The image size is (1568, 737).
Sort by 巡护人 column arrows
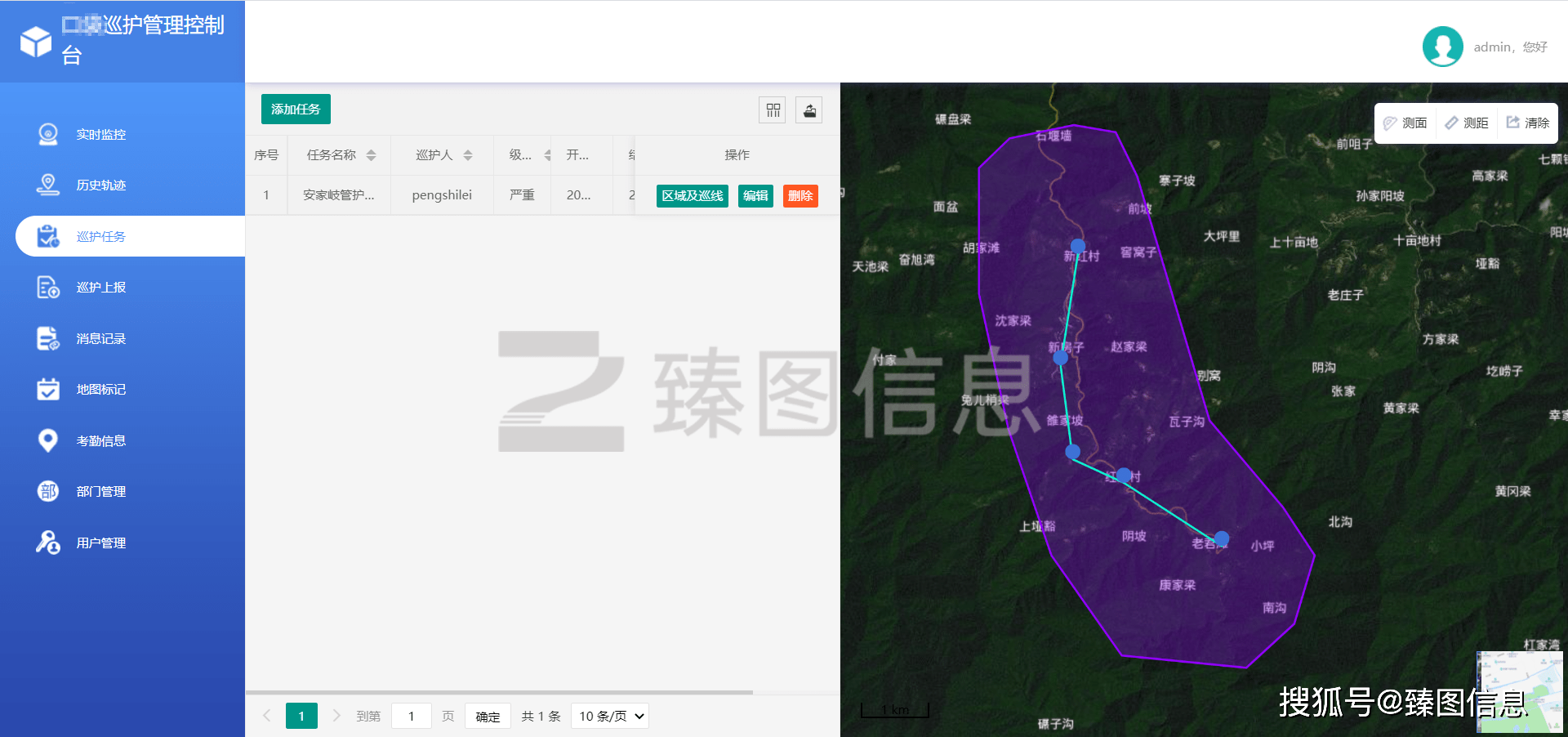click(468, 155)
